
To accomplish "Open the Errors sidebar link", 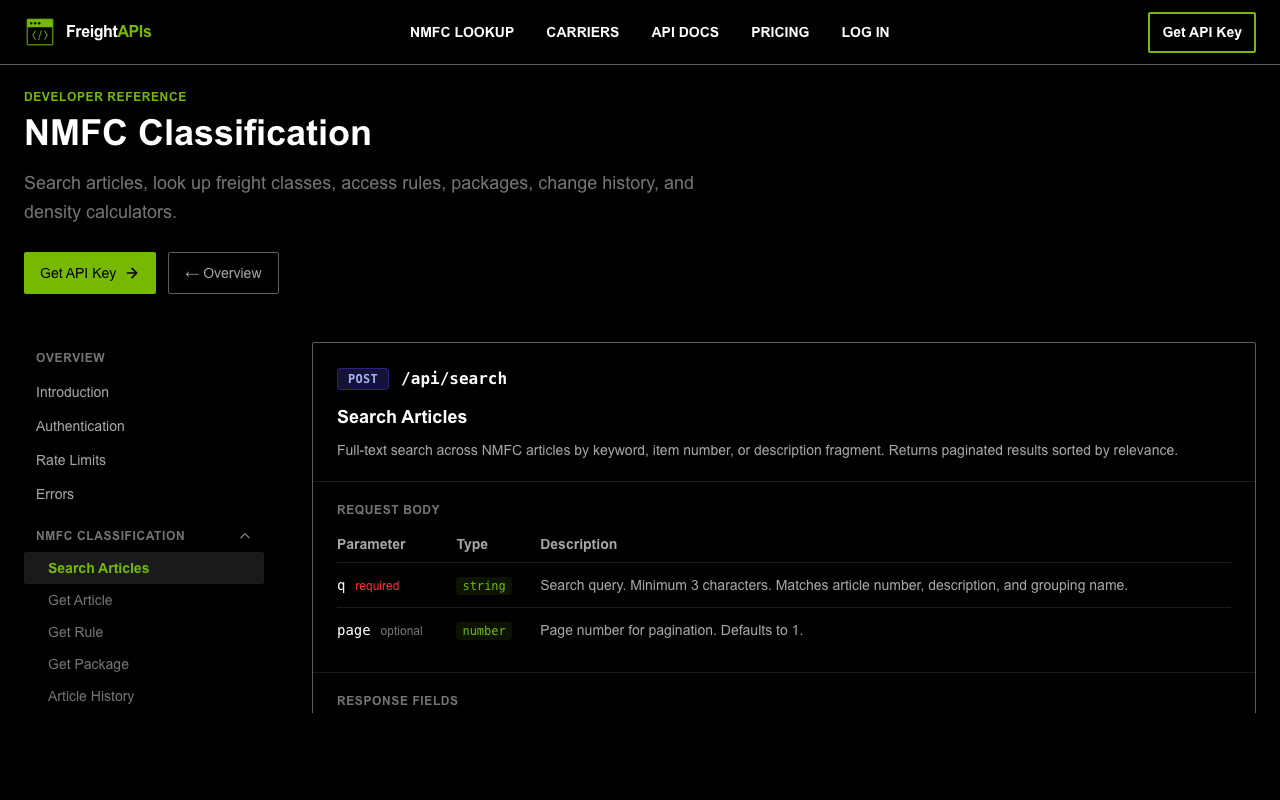I will tap(55, 494).
